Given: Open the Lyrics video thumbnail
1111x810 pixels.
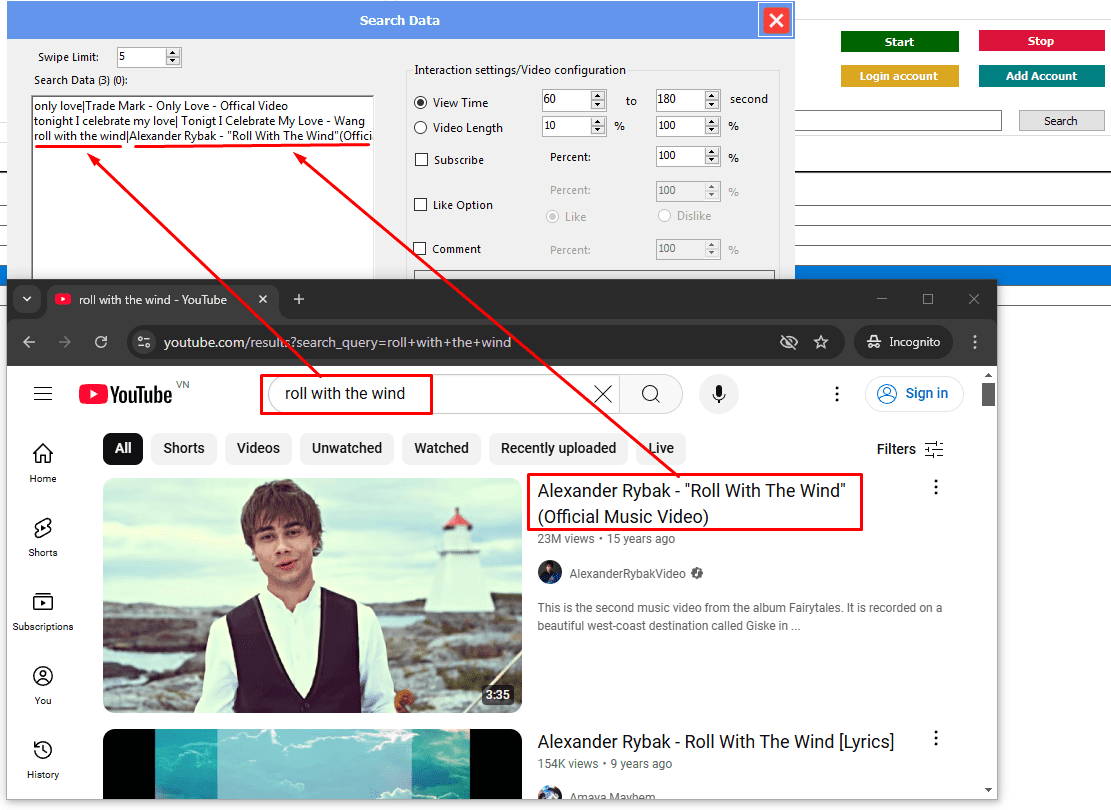Looking at the screenshot, I should click(x=312, y=764).
